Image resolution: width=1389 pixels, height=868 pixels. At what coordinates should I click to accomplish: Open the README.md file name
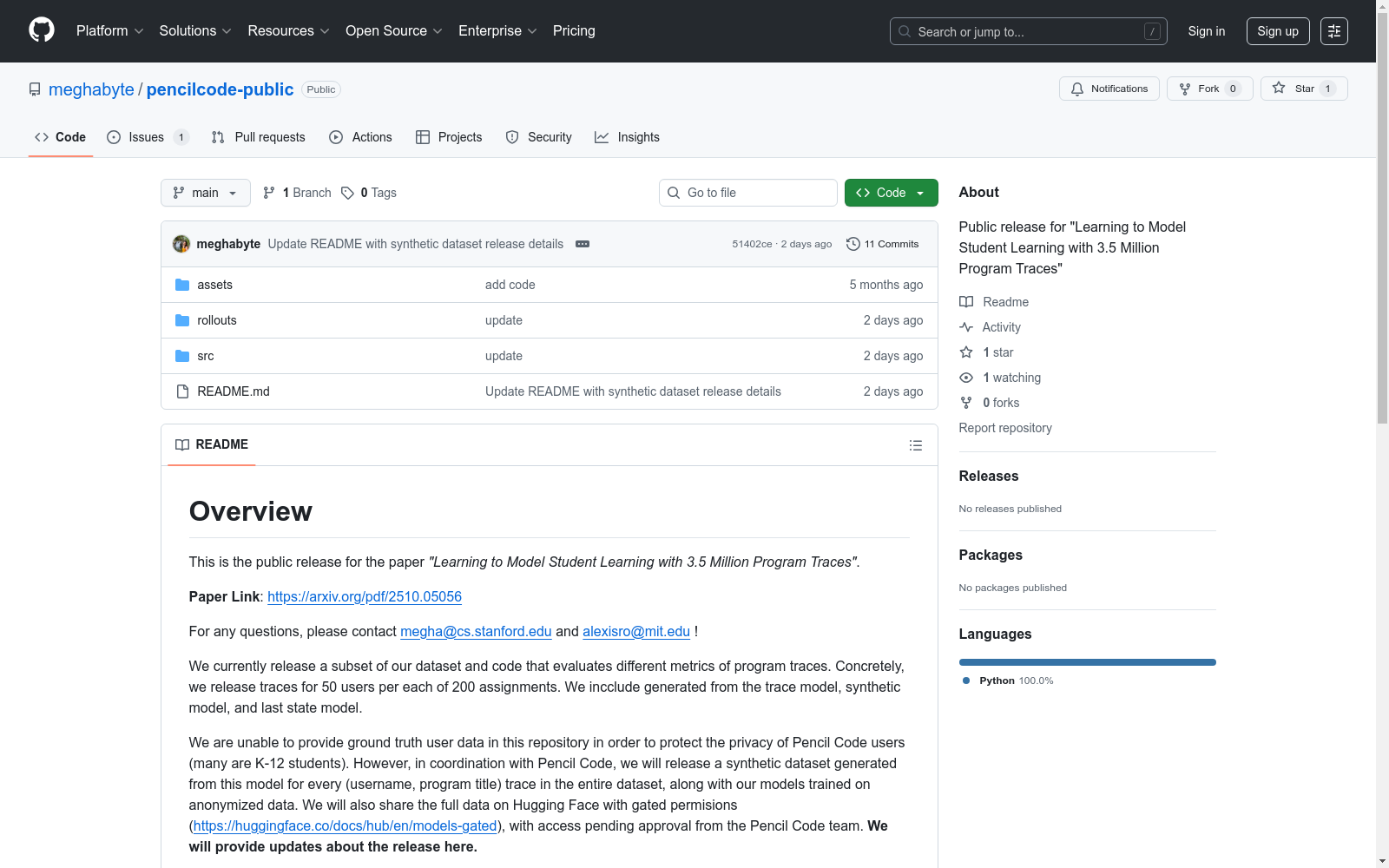point(234,391)
